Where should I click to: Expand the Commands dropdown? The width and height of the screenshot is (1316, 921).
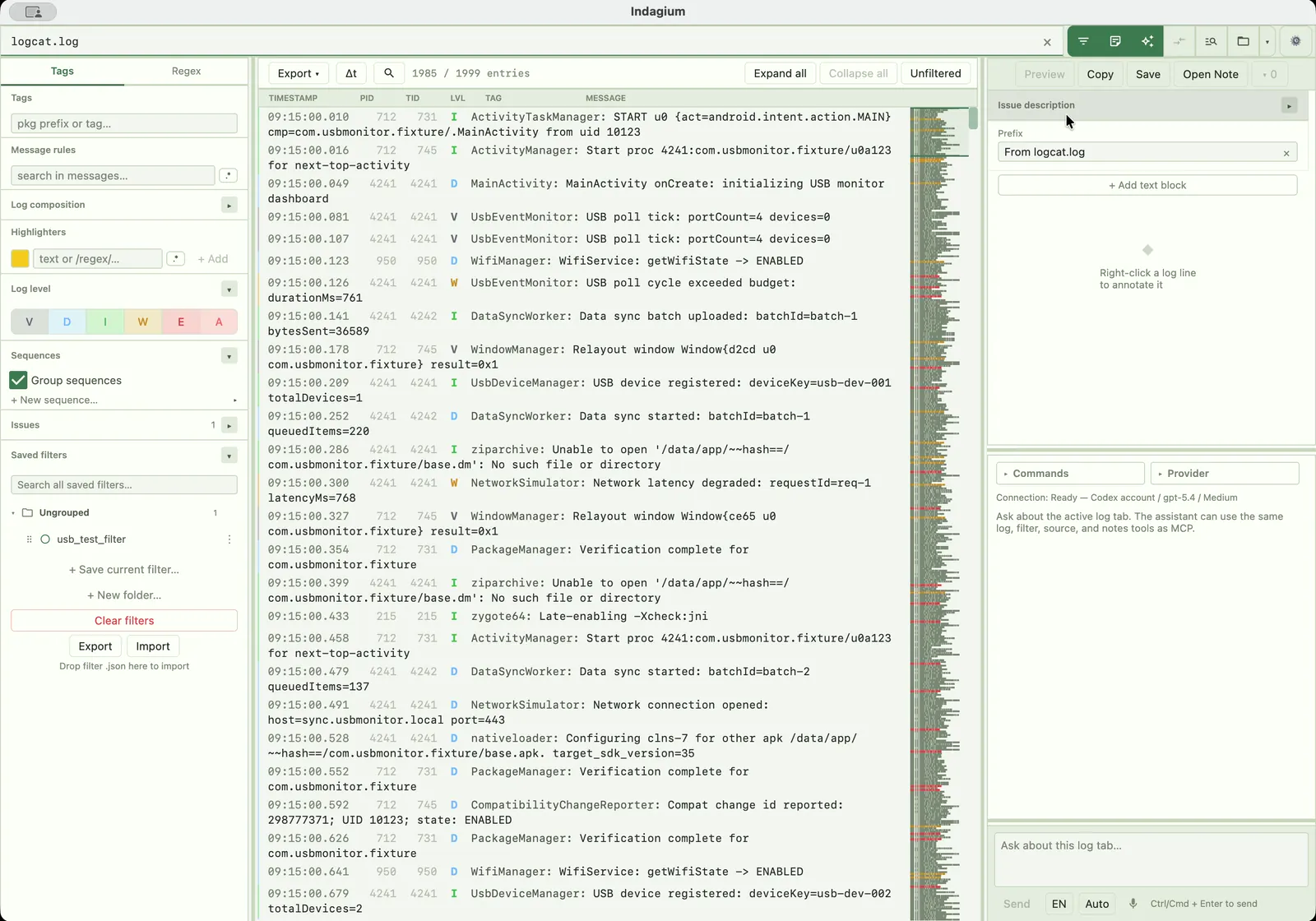pyautogui.click(x=1070, y=473)
